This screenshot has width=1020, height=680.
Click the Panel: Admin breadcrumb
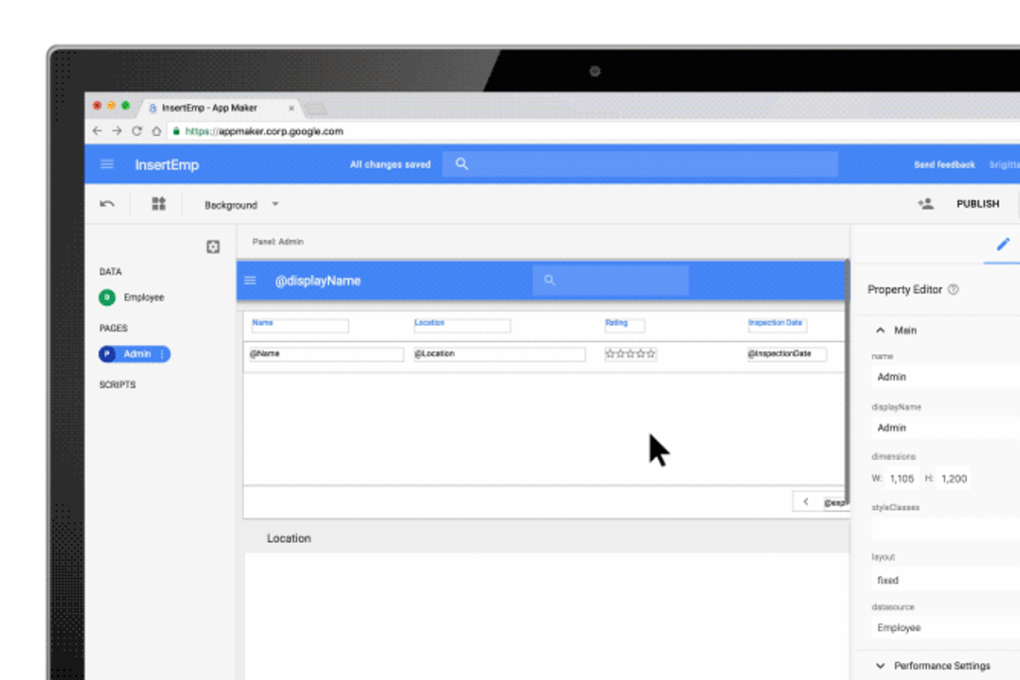pos(278,241)
